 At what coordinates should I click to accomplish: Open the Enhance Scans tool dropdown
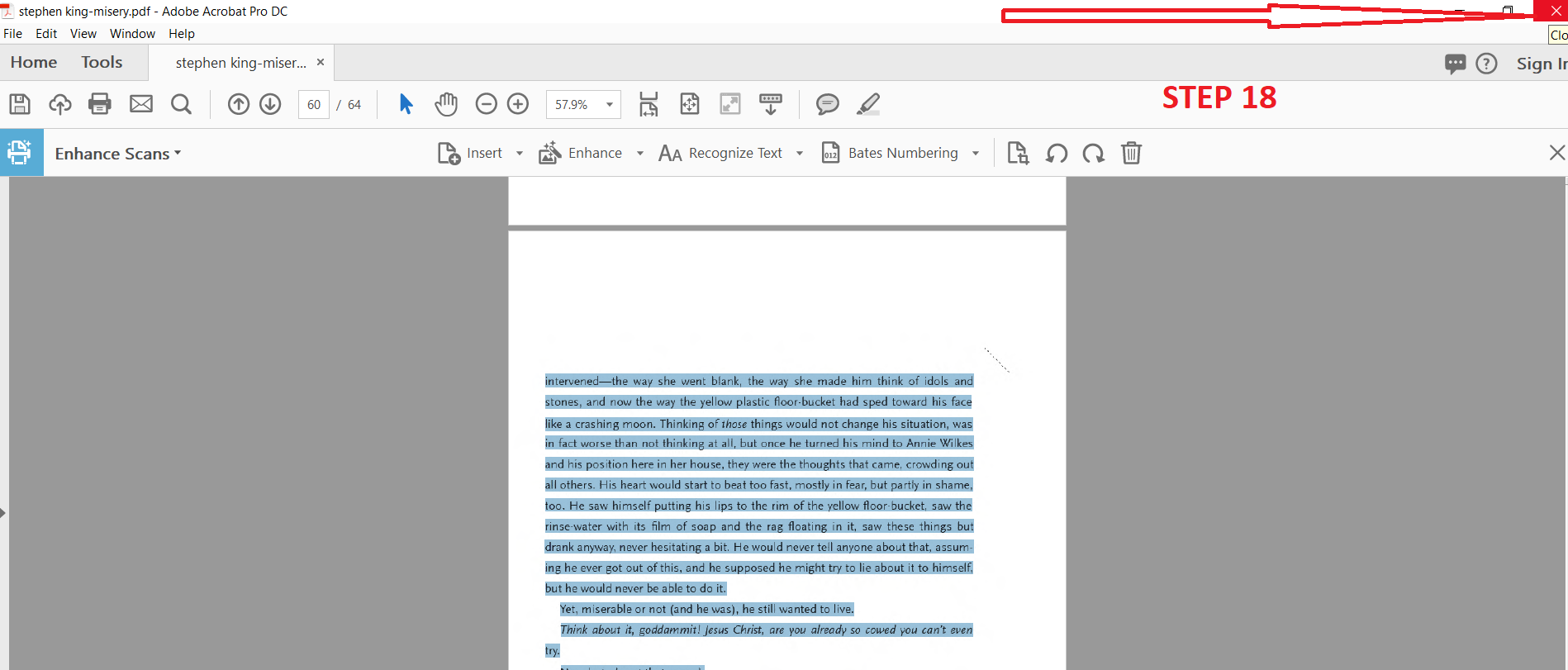[117, 154]
